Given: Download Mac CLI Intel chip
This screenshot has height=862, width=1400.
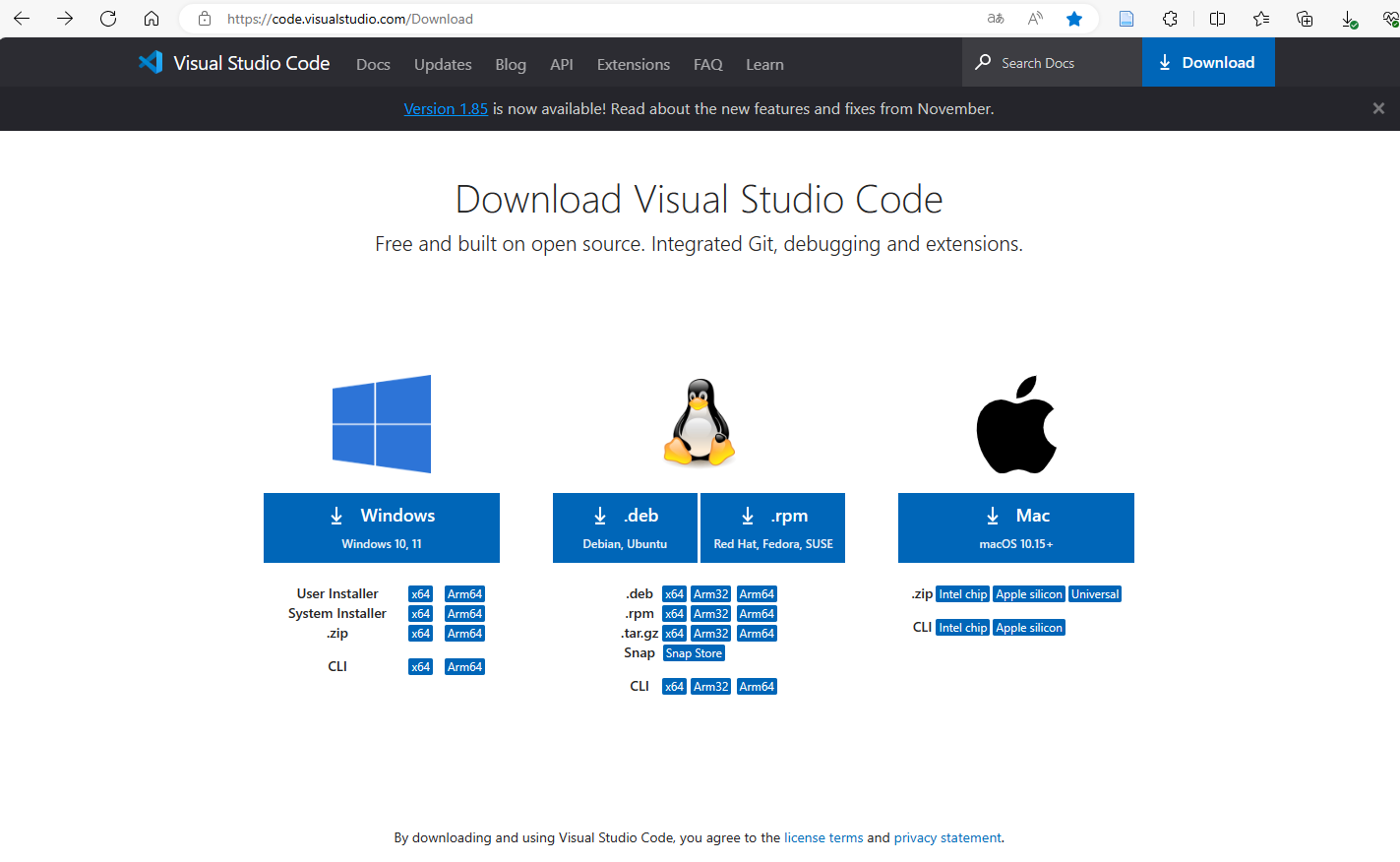Looking at the screenshot, I should pos(963,628).
